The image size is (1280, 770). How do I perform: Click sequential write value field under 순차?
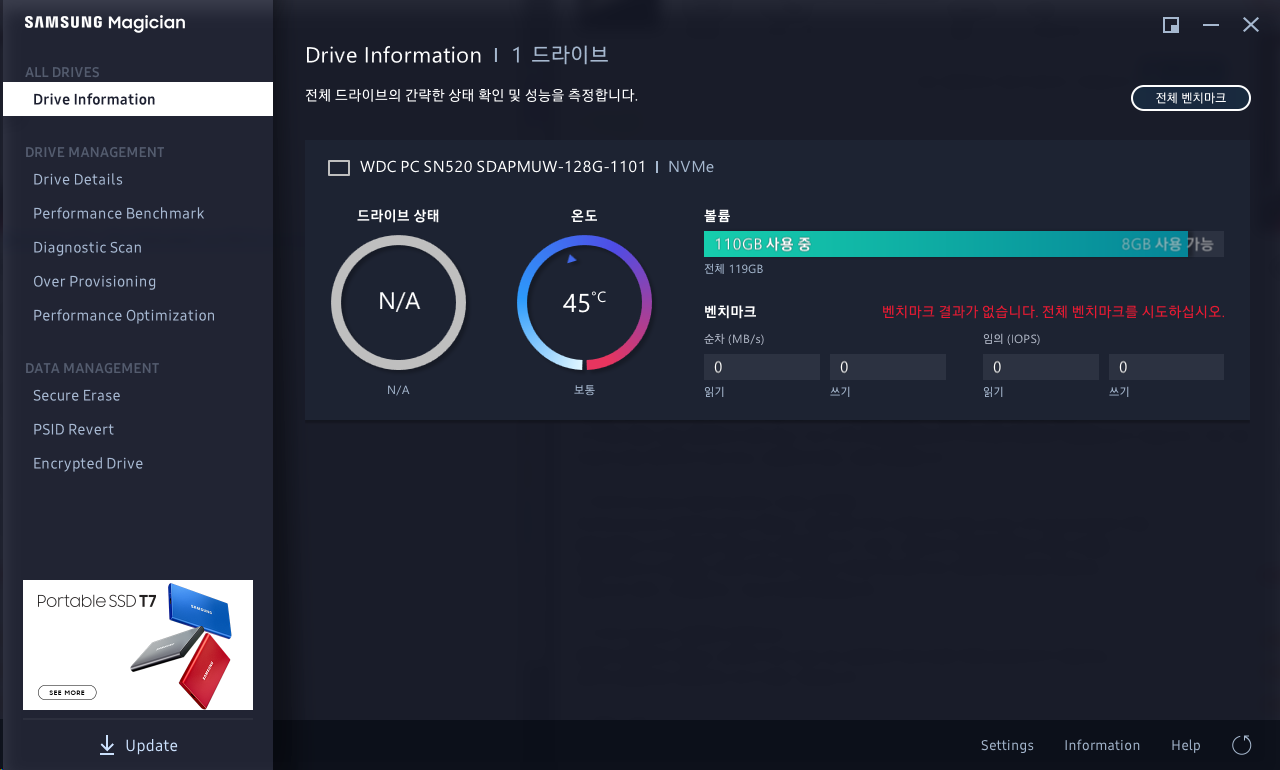point(888,367)
